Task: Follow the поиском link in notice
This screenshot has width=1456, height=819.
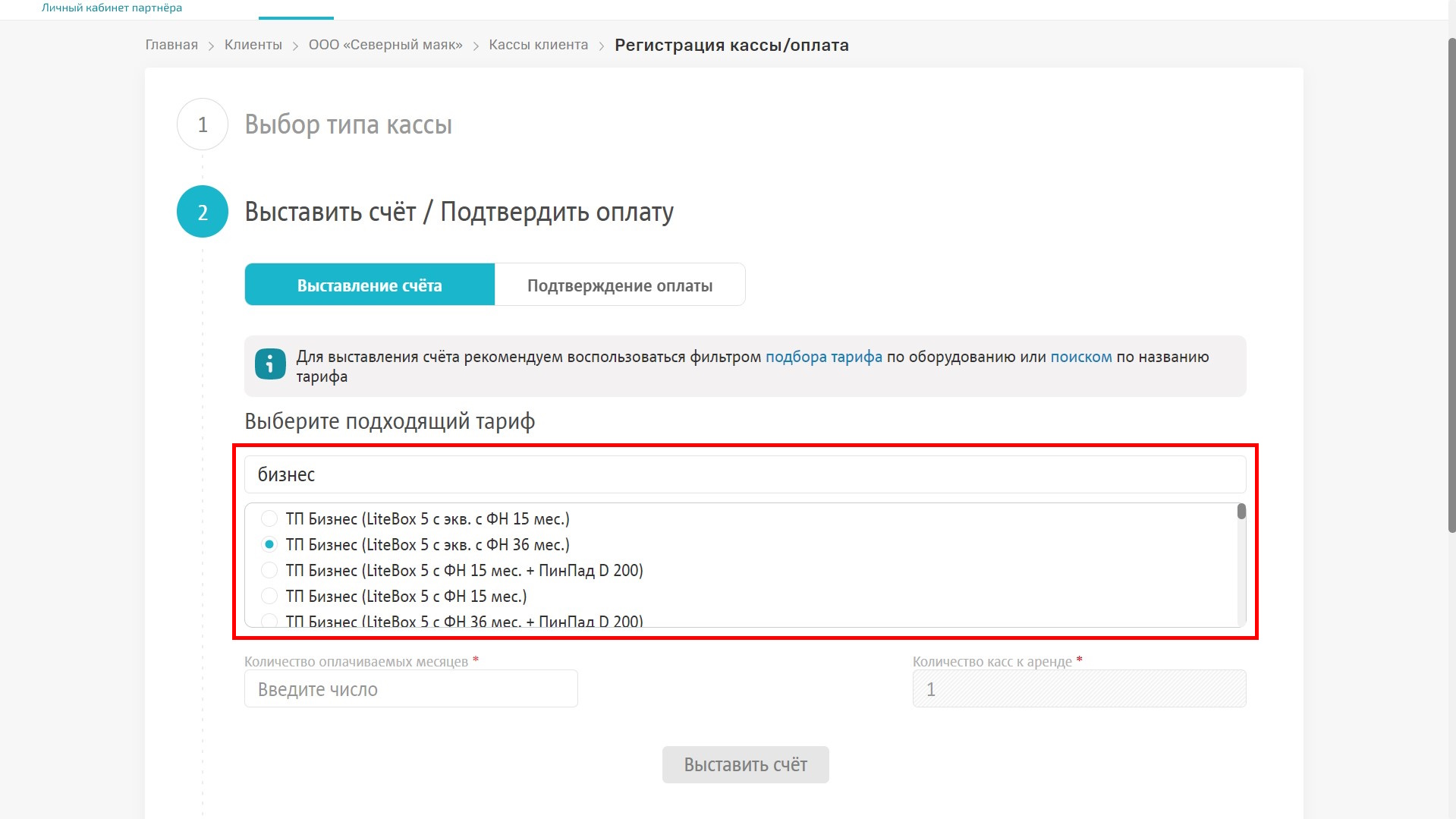Action: (x=1080, y=357)
